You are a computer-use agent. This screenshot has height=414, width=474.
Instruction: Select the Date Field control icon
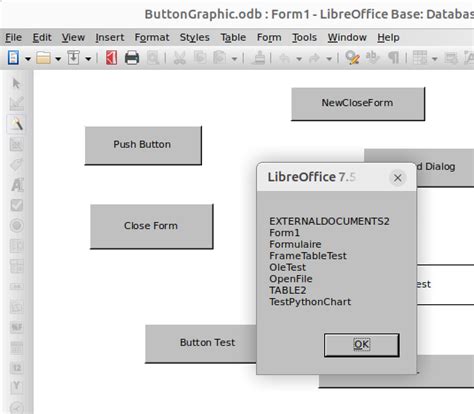click(x=16, y=347)
